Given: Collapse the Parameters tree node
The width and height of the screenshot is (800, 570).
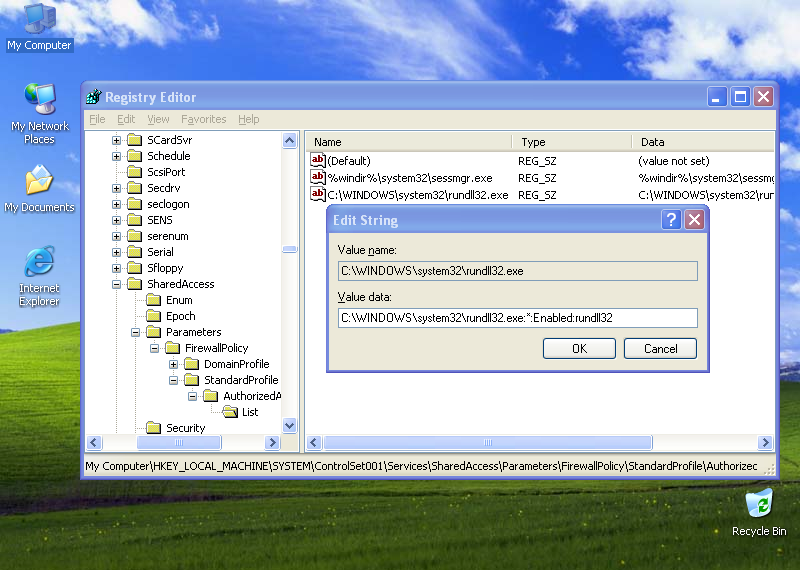Looking at the screenshot, I should pos(135,332).
